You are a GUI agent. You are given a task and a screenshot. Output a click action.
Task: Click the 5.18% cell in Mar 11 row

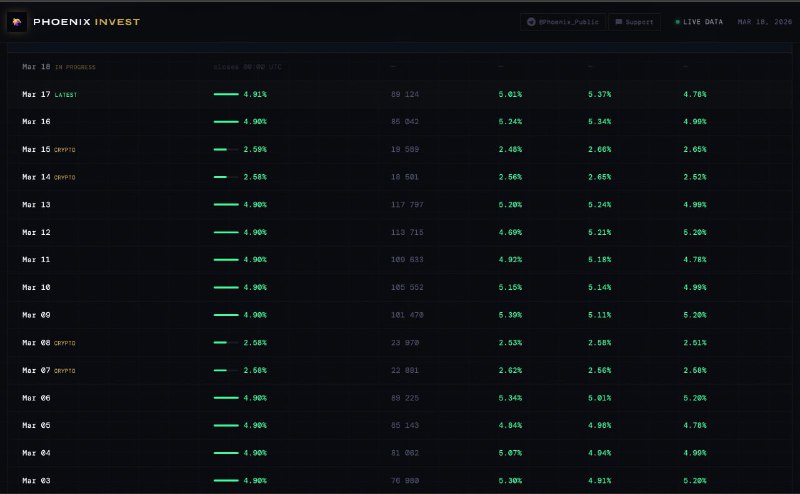point(599,260)
